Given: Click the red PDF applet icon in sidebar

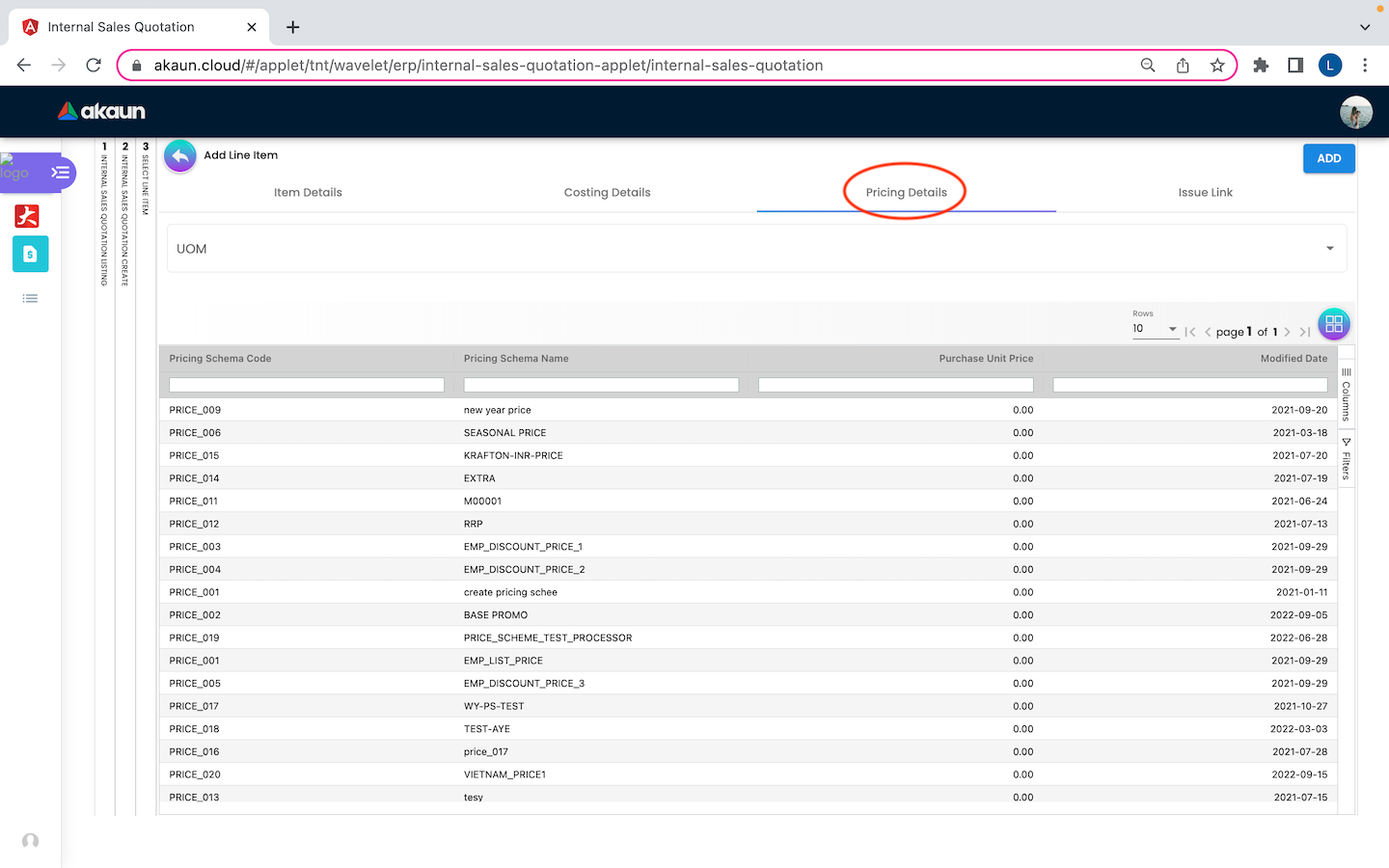Looking at the screenshot, I should [27, 216].
